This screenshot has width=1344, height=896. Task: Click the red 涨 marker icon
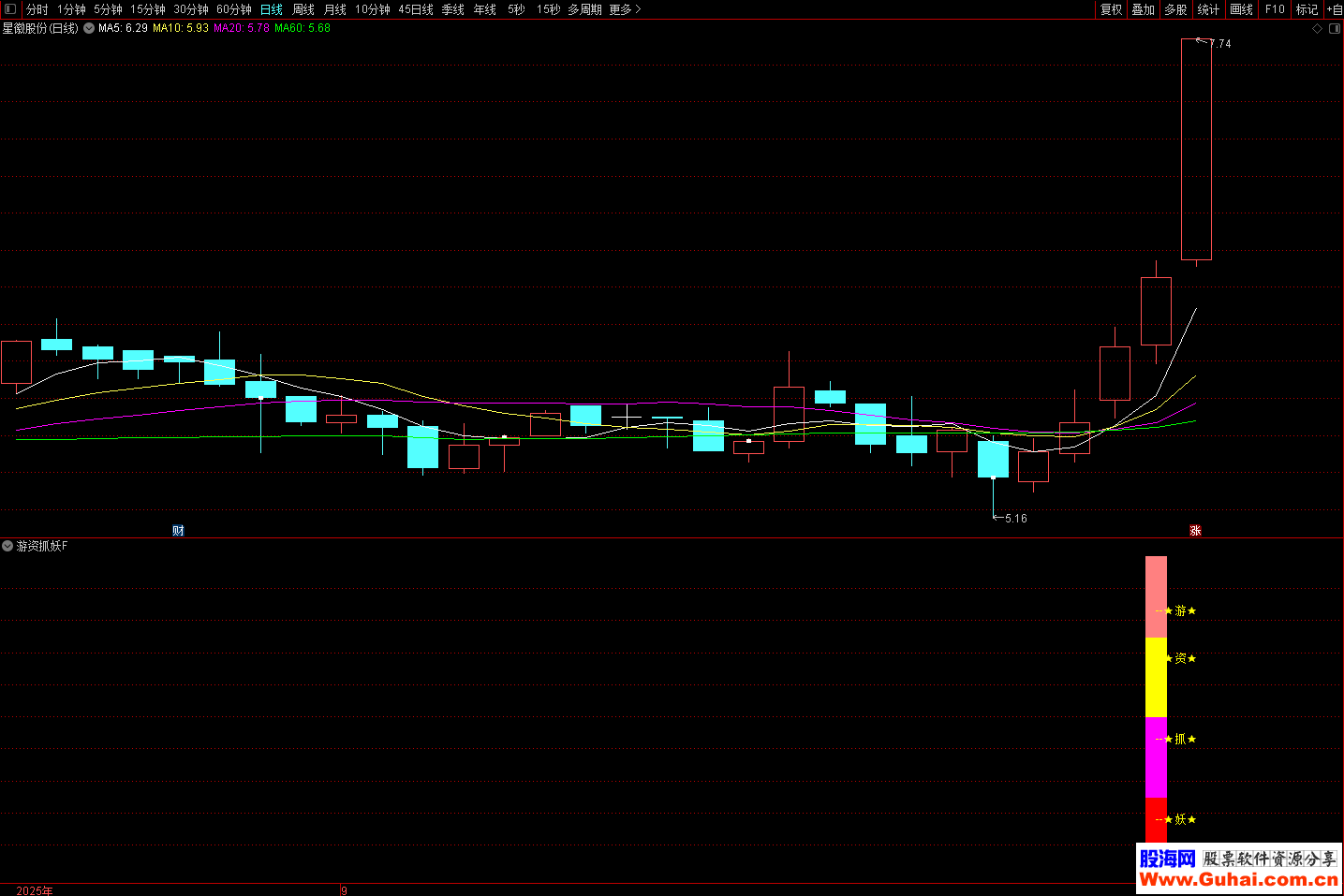[x=1195, y=531]
